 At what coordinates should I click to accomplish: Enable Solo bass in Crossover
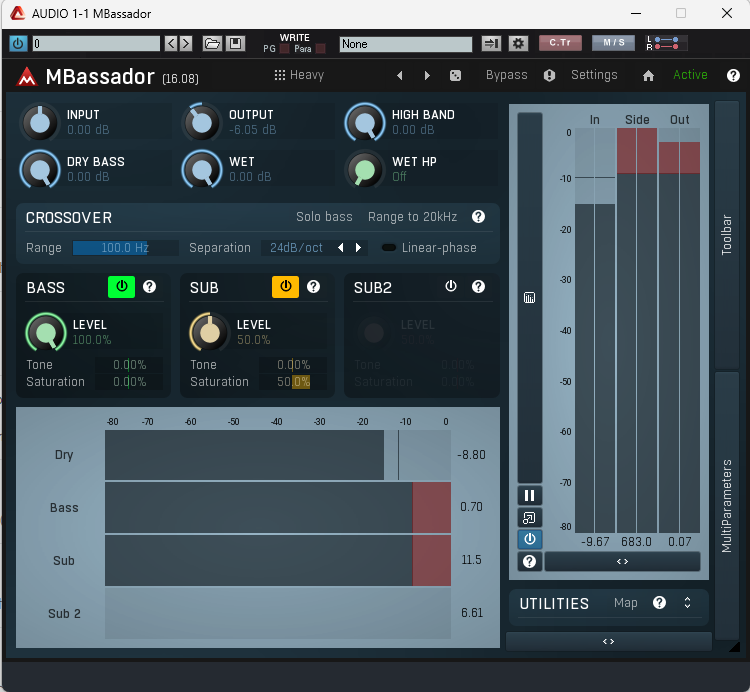(x=324, y=217)
